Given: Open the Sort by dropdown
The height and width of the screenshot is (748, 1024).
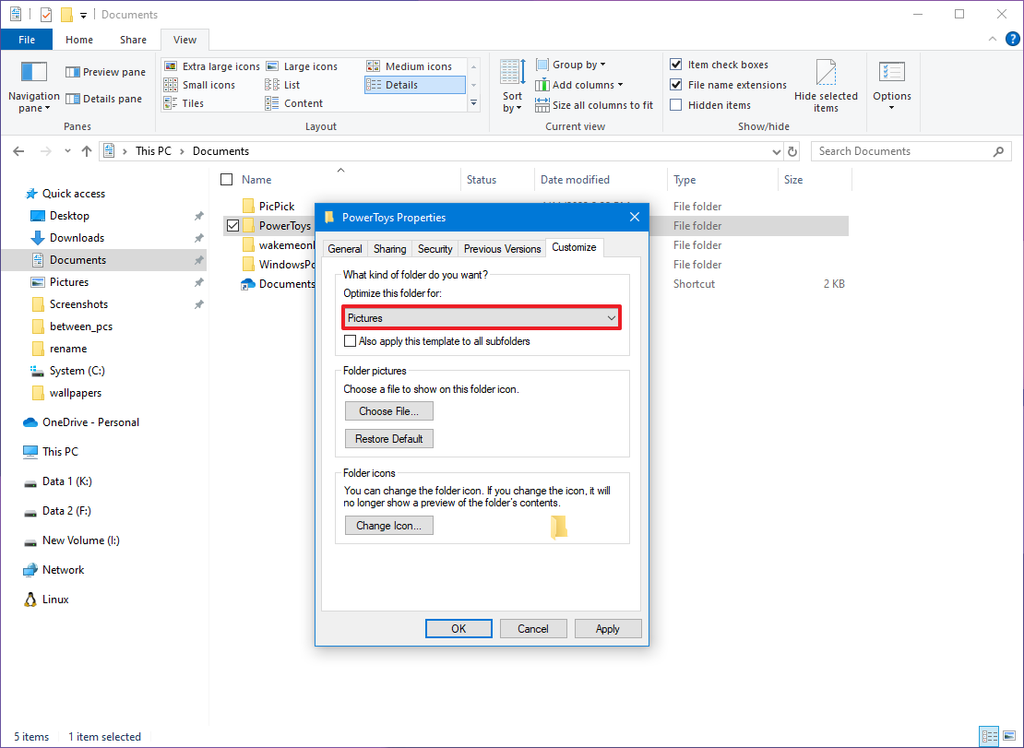Looking at the screenshot, I should point(512,85).
